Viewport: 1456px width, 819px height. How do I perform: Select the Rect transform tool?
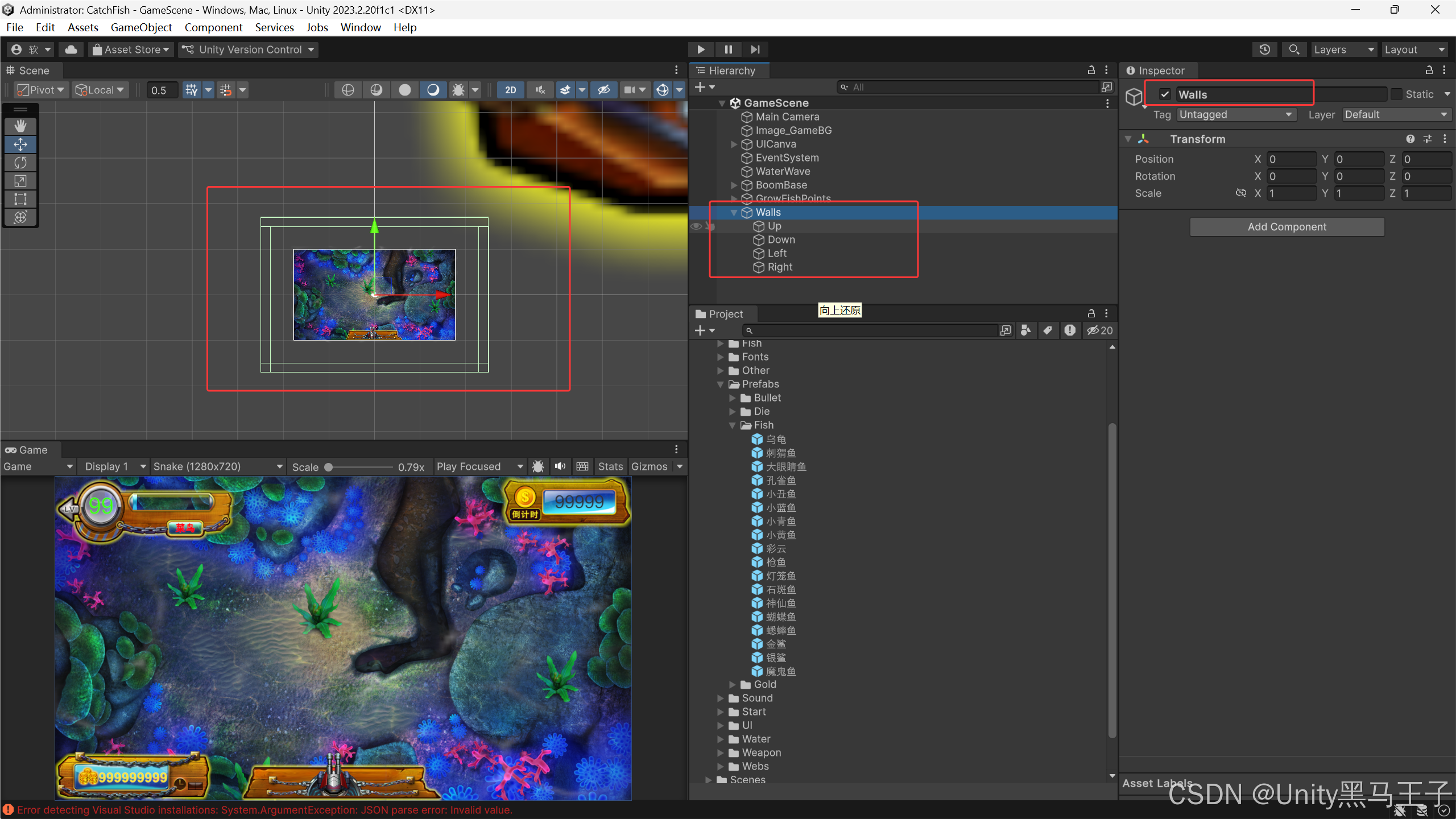click(20, 199)
